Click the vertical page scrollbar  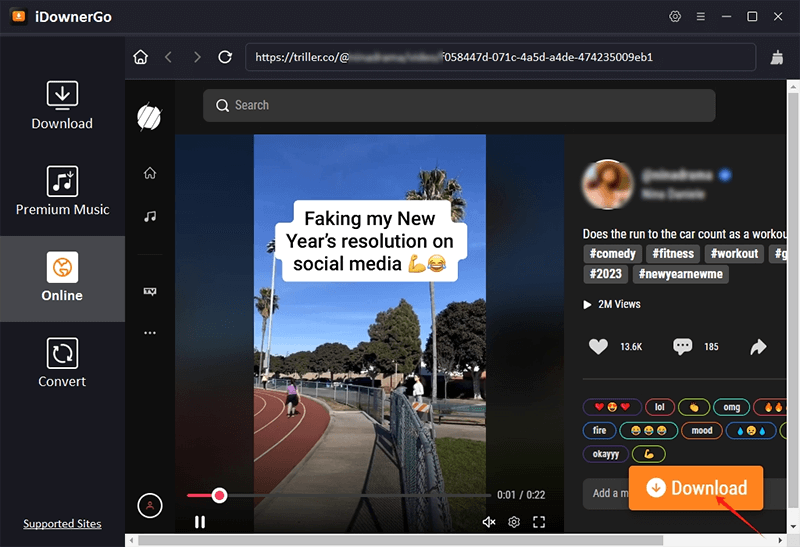point(793,301)
